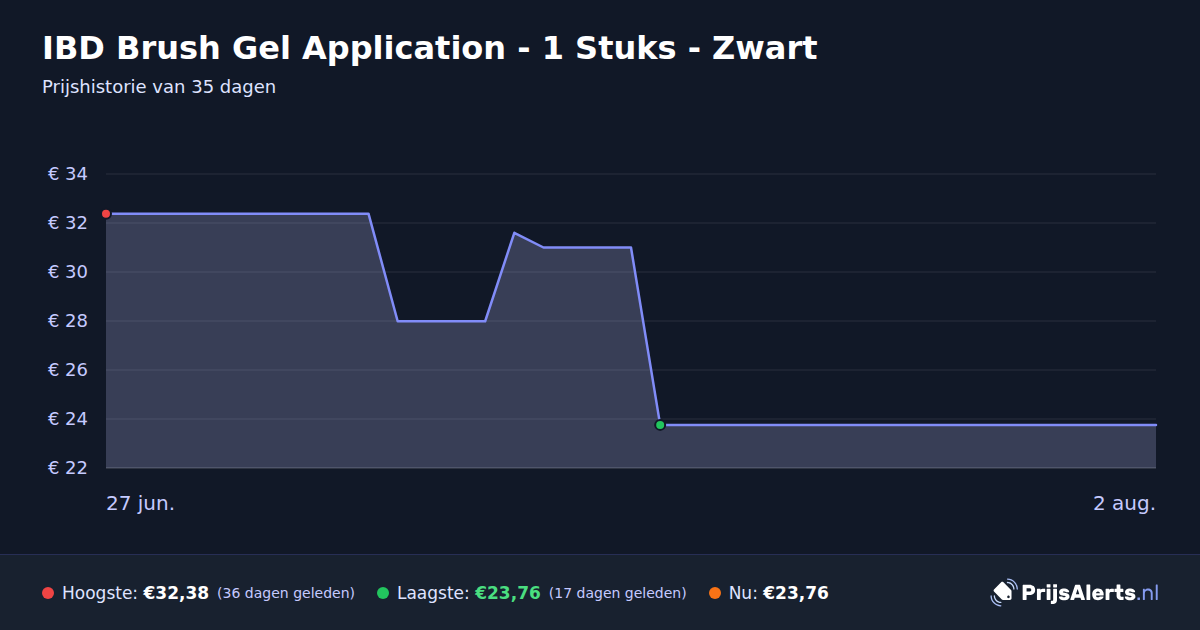Click the 'Laagste:' label
The width and height of the screenshot is (1200, 630).
click(433, 593)
